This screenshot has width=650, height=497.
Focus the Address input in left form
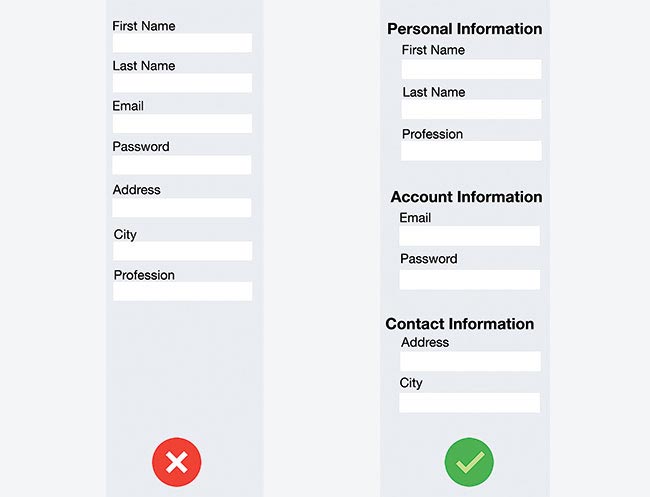pos(182,208)
